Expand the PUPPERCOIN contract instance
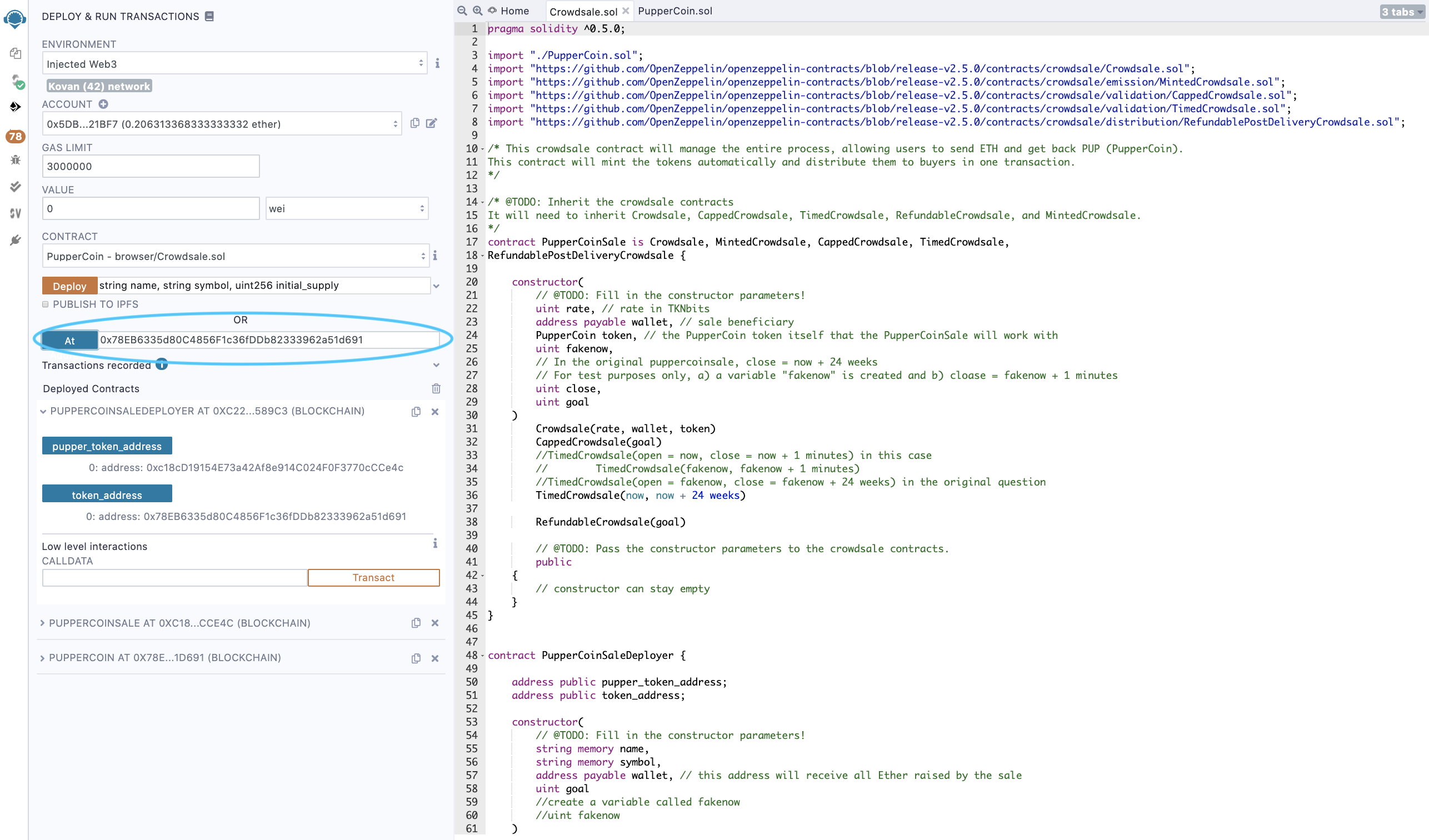Image resolution: width=1429 pixels, height=840 pixels. [43, 658]
